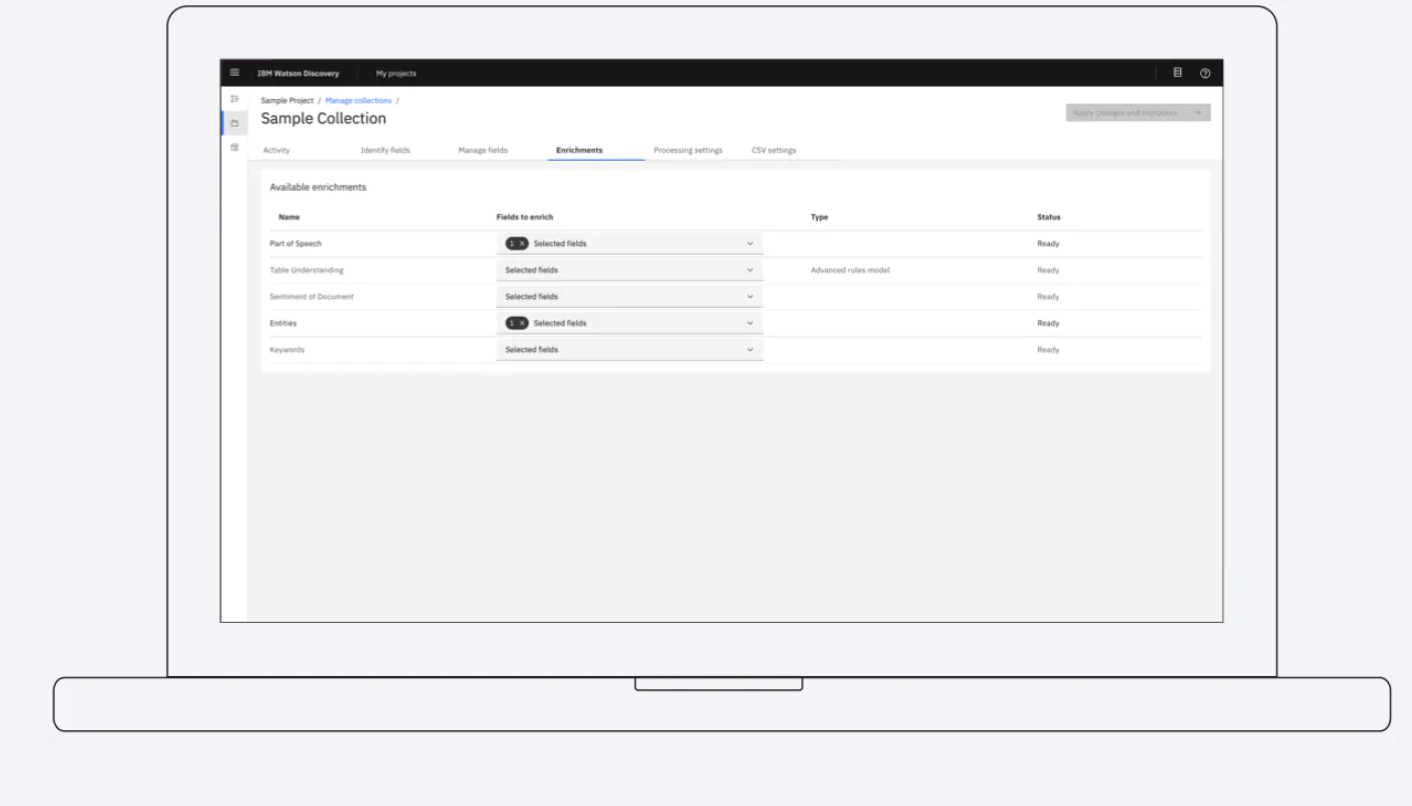Open My projects from the header
The height and width of the screenshot is (806, 1412).
click(x=396, y=73)
